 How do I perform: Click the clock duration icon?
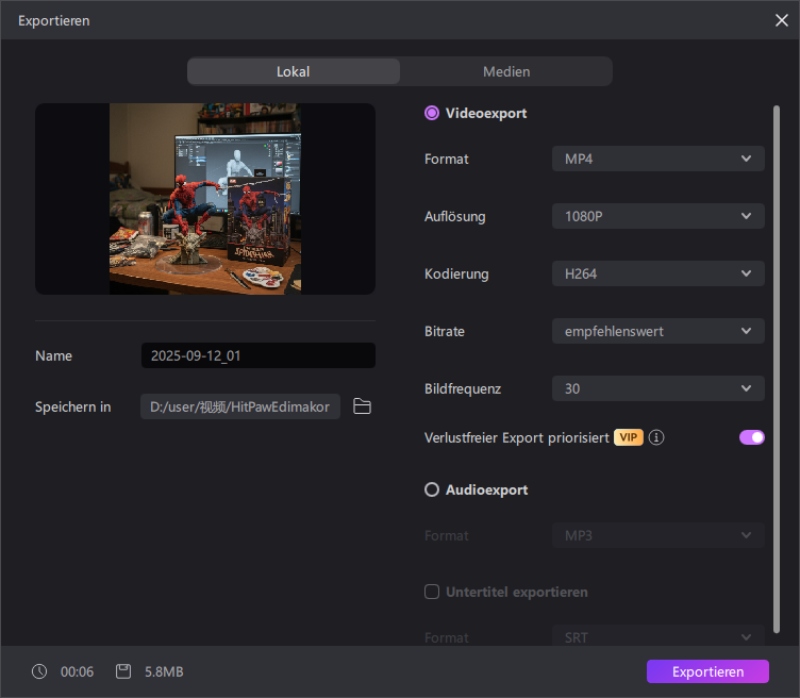[39, 671]
